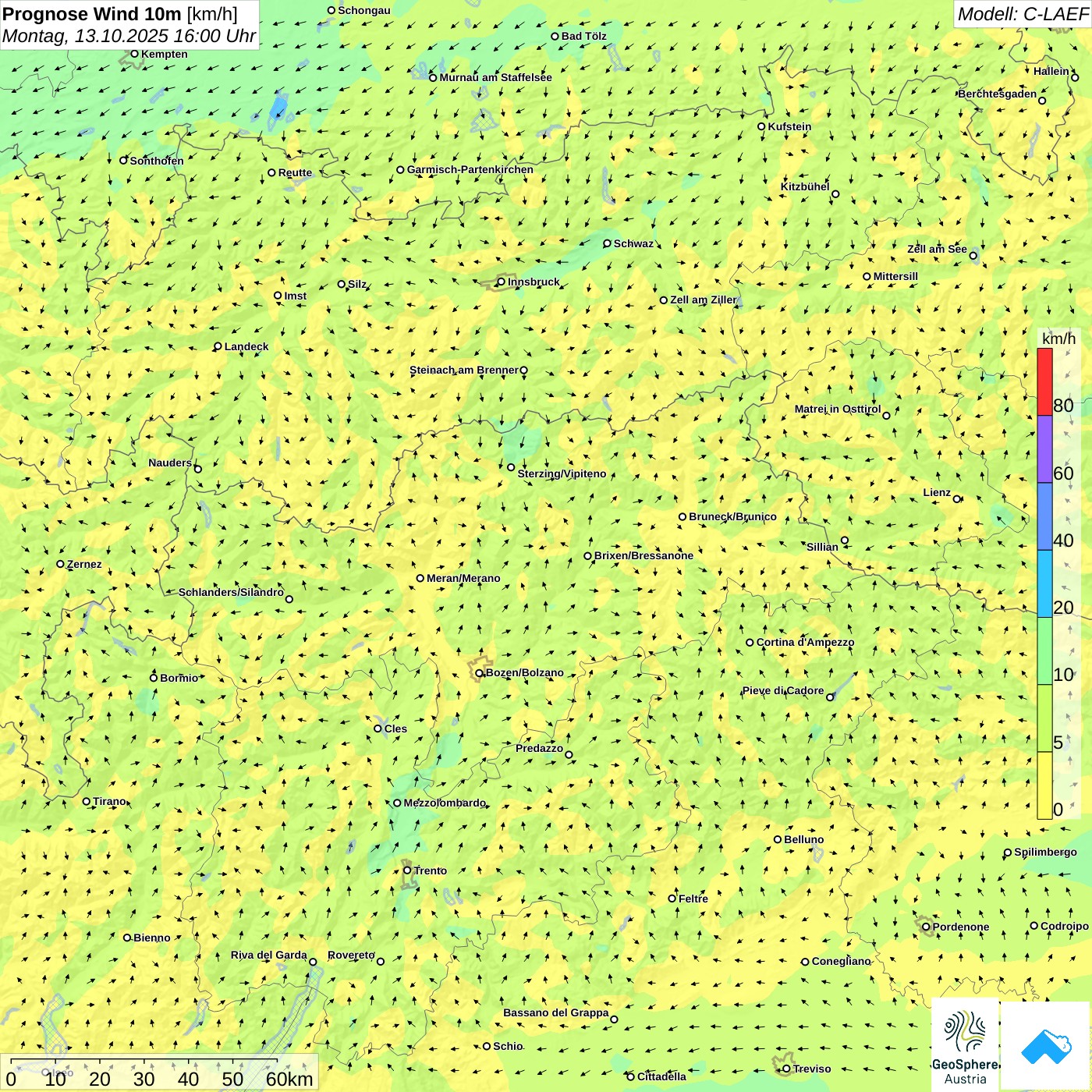
Task: Click the 'Modell: C-LAEF' label
Action: tap(1022, 14)
